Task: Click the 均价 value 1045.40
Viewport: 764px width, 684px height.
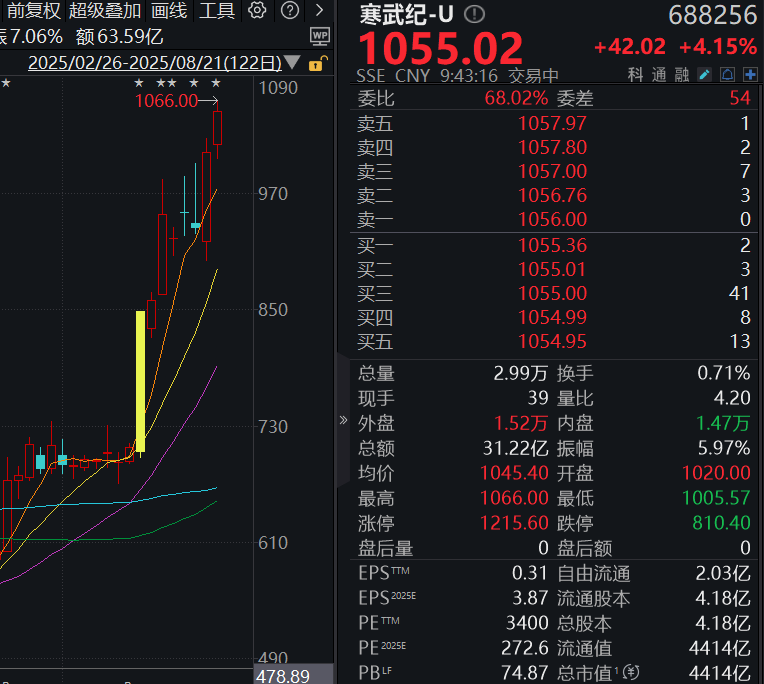Action: (514, 473)
